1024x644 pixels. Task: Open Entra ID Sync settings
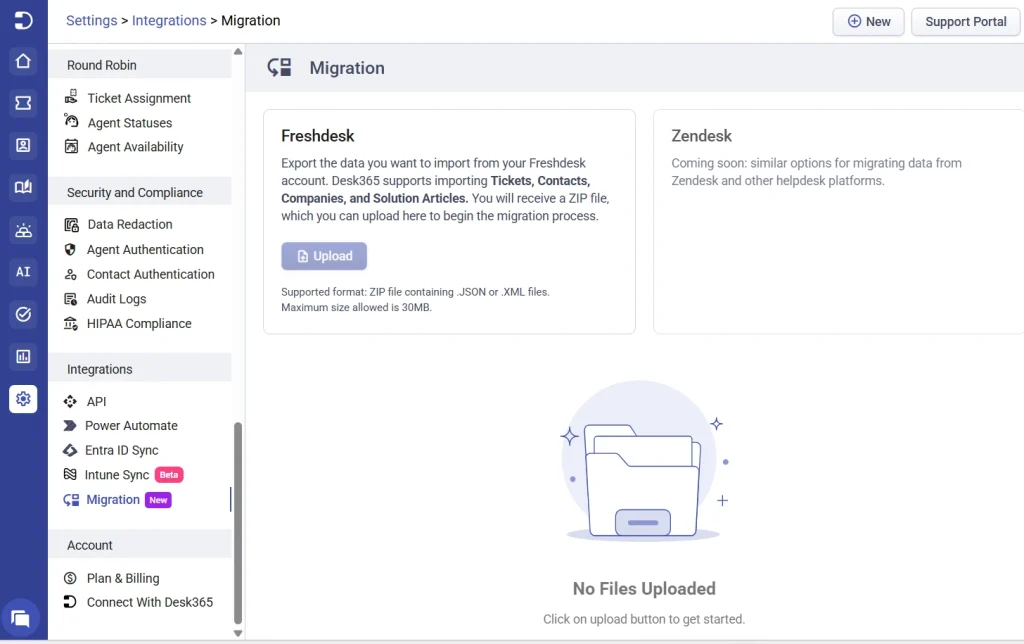click(x=121, y=450)
